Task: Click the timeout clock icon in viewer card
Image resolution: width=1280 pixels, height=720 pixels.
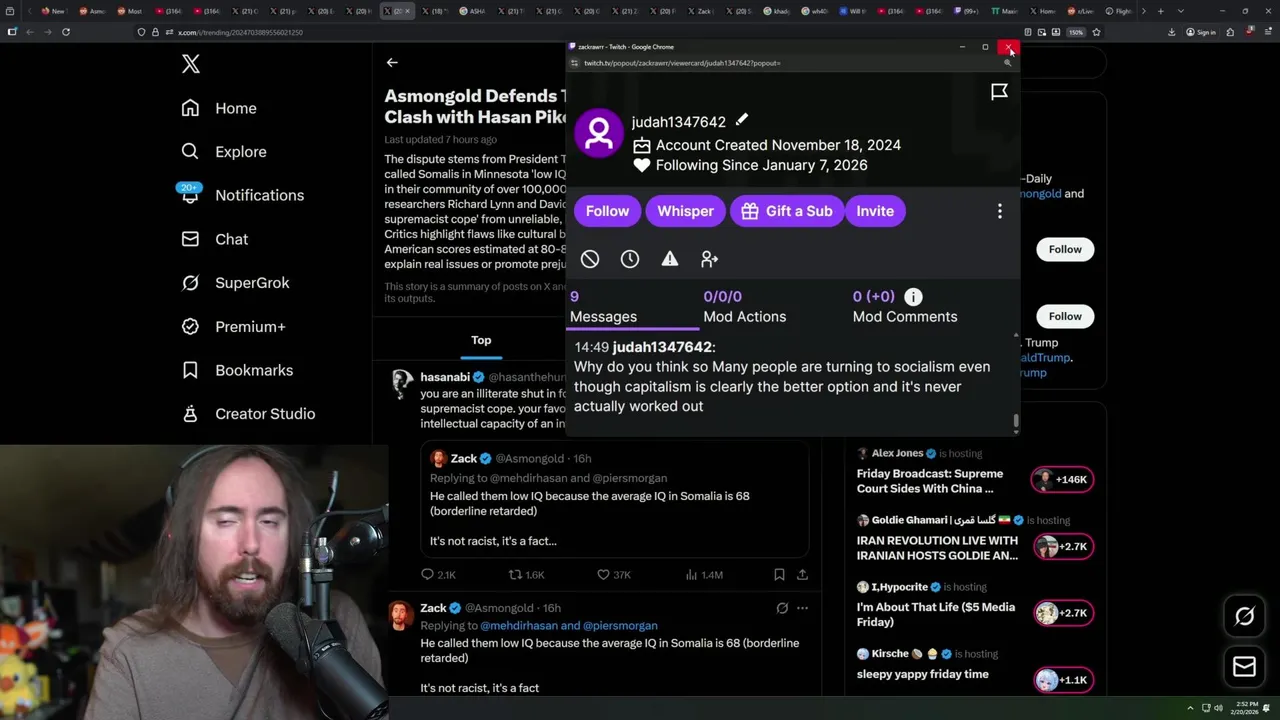Action: tap(630, 259)
